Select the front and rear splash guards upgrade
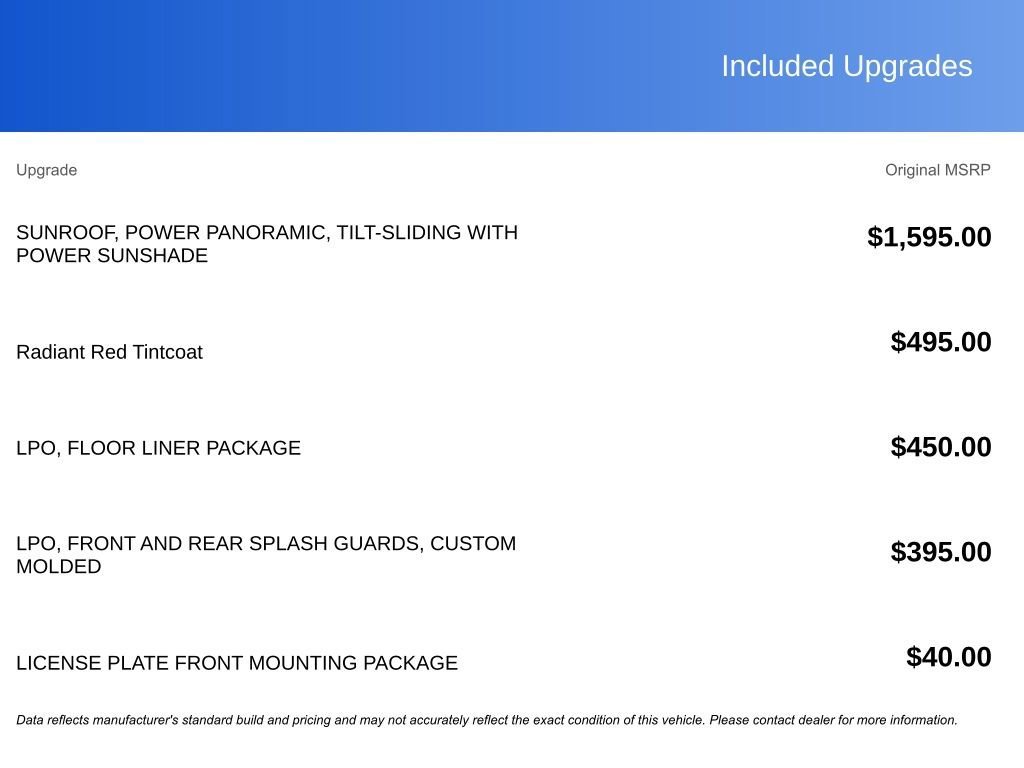This screenshot has width=1024, height=768. (266, 554)
